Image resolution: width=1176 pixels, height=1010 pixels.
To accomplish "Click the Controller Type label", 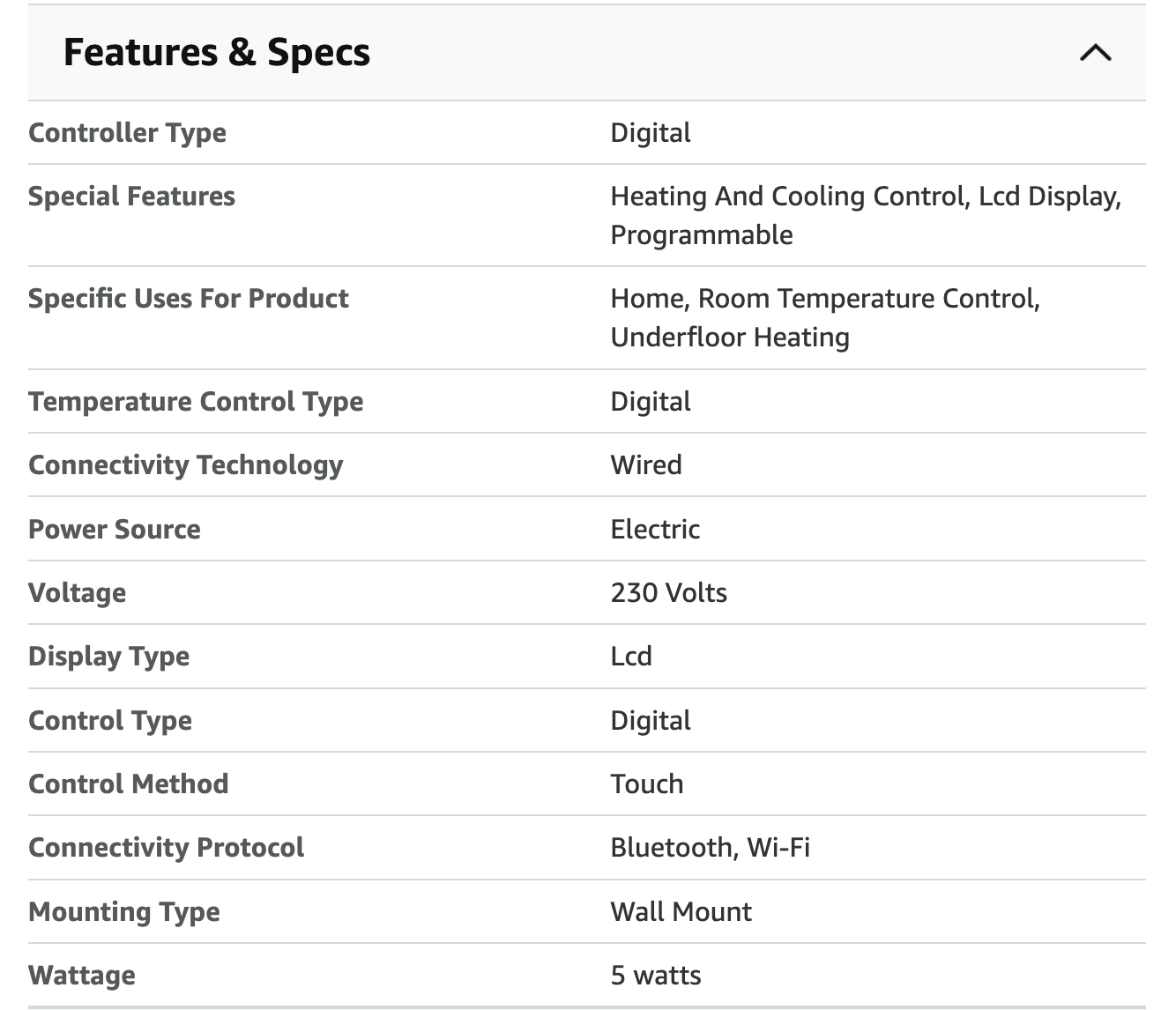I will click(x=127, y=132).
